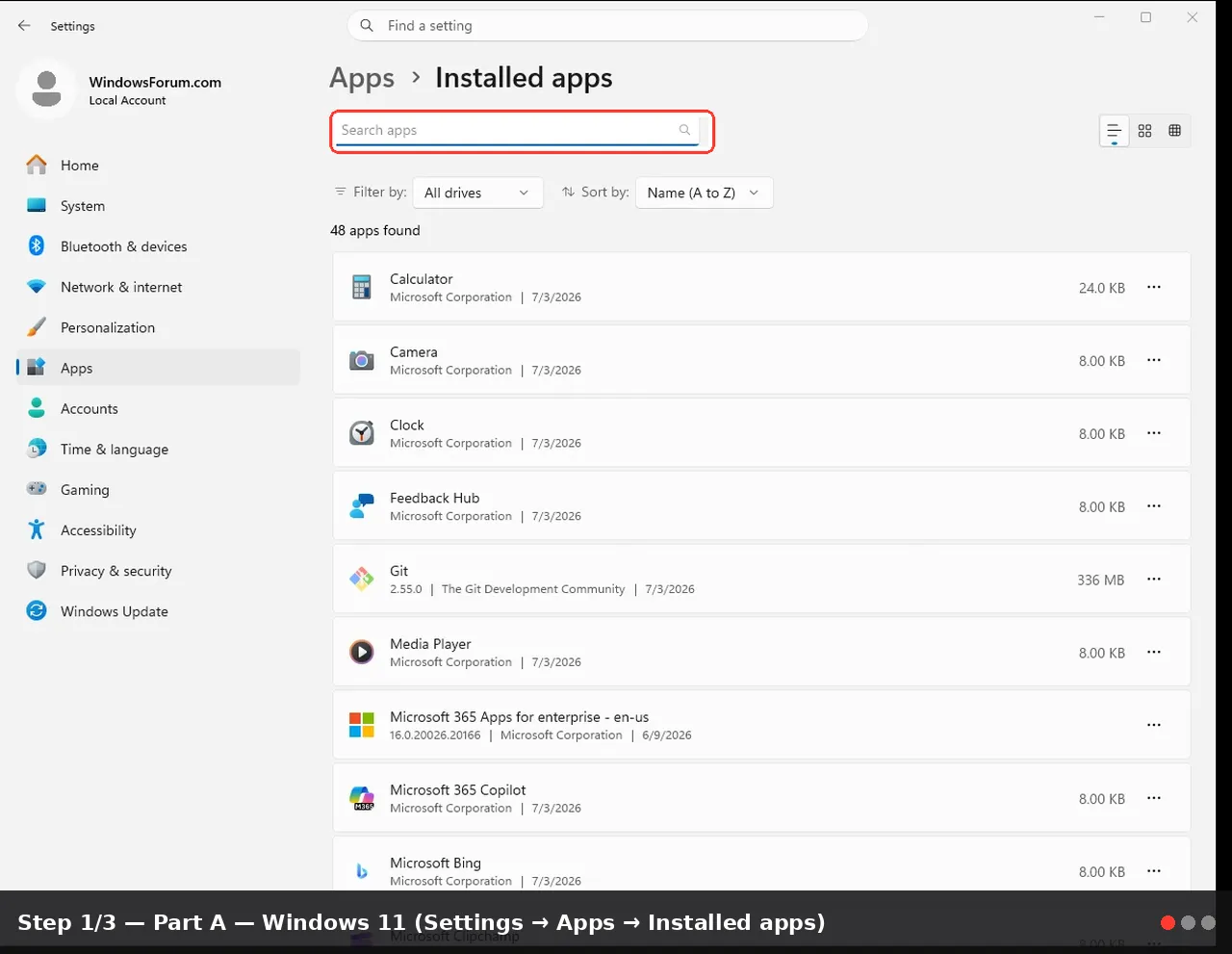This screenshot has height=954, width=1232.
Task: Switch to tile view layout icon
Action: coord(1174,131)
